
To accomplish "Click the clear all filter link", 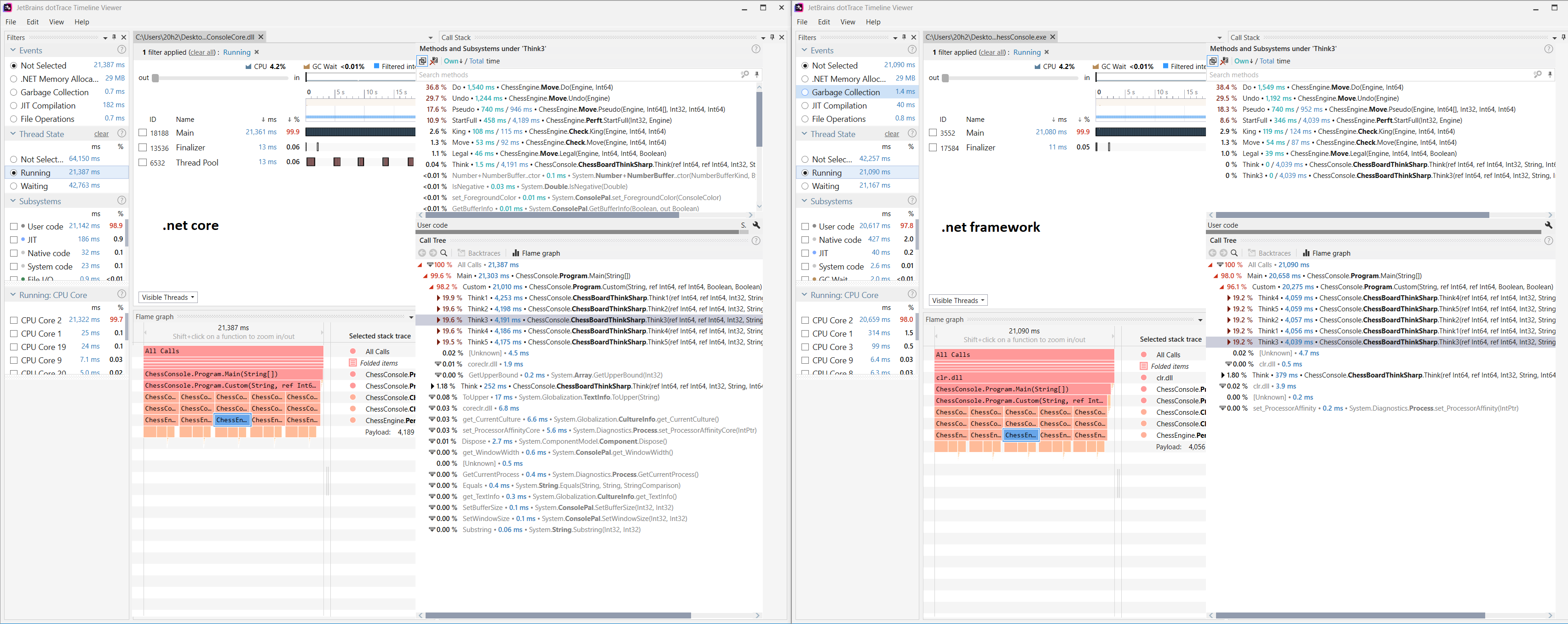I will point(203,52).
